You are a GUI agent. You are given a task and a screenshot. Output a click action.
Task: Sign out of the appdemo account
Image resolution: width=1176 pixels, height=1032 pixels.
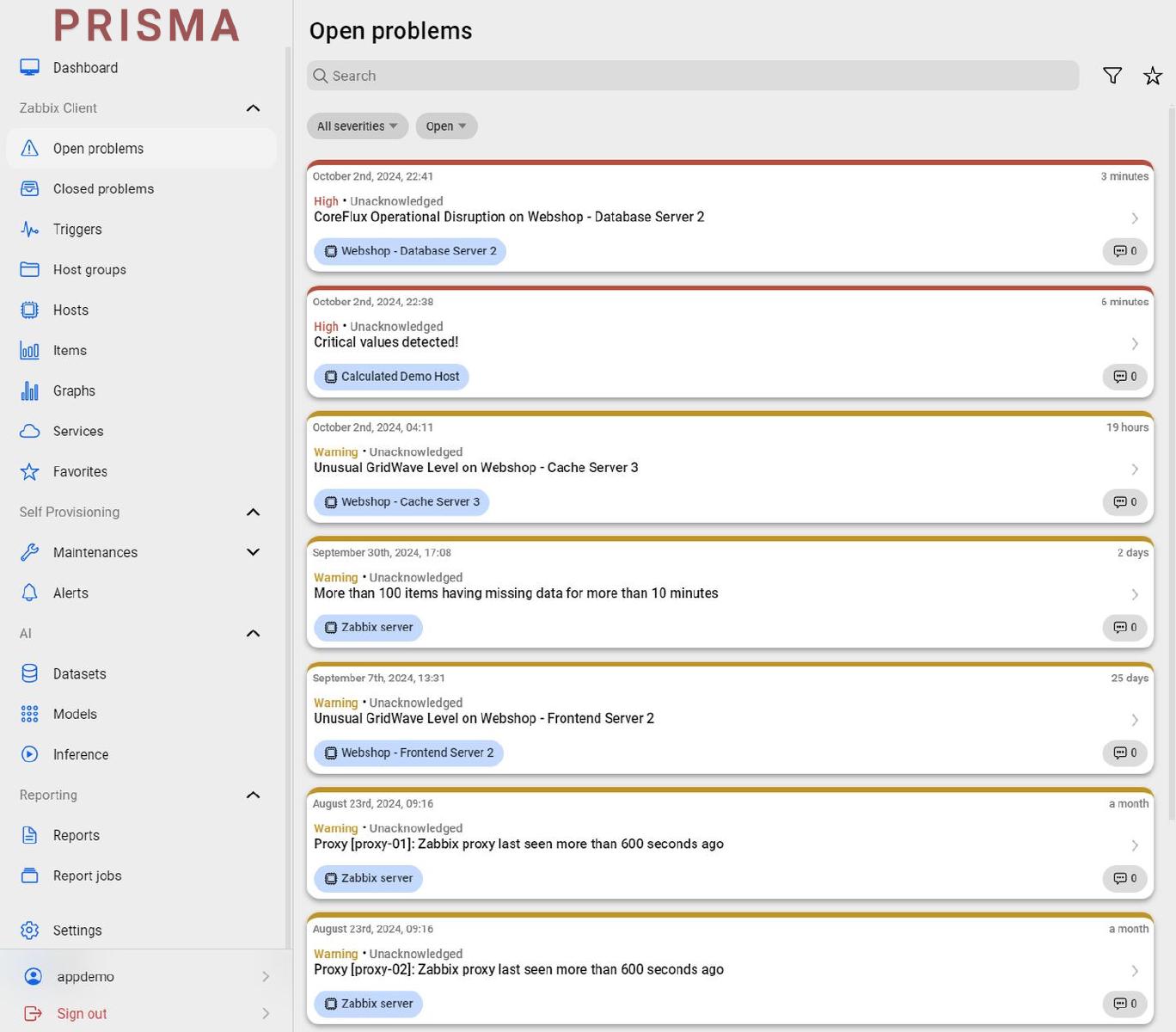[x=82, y=1013]
